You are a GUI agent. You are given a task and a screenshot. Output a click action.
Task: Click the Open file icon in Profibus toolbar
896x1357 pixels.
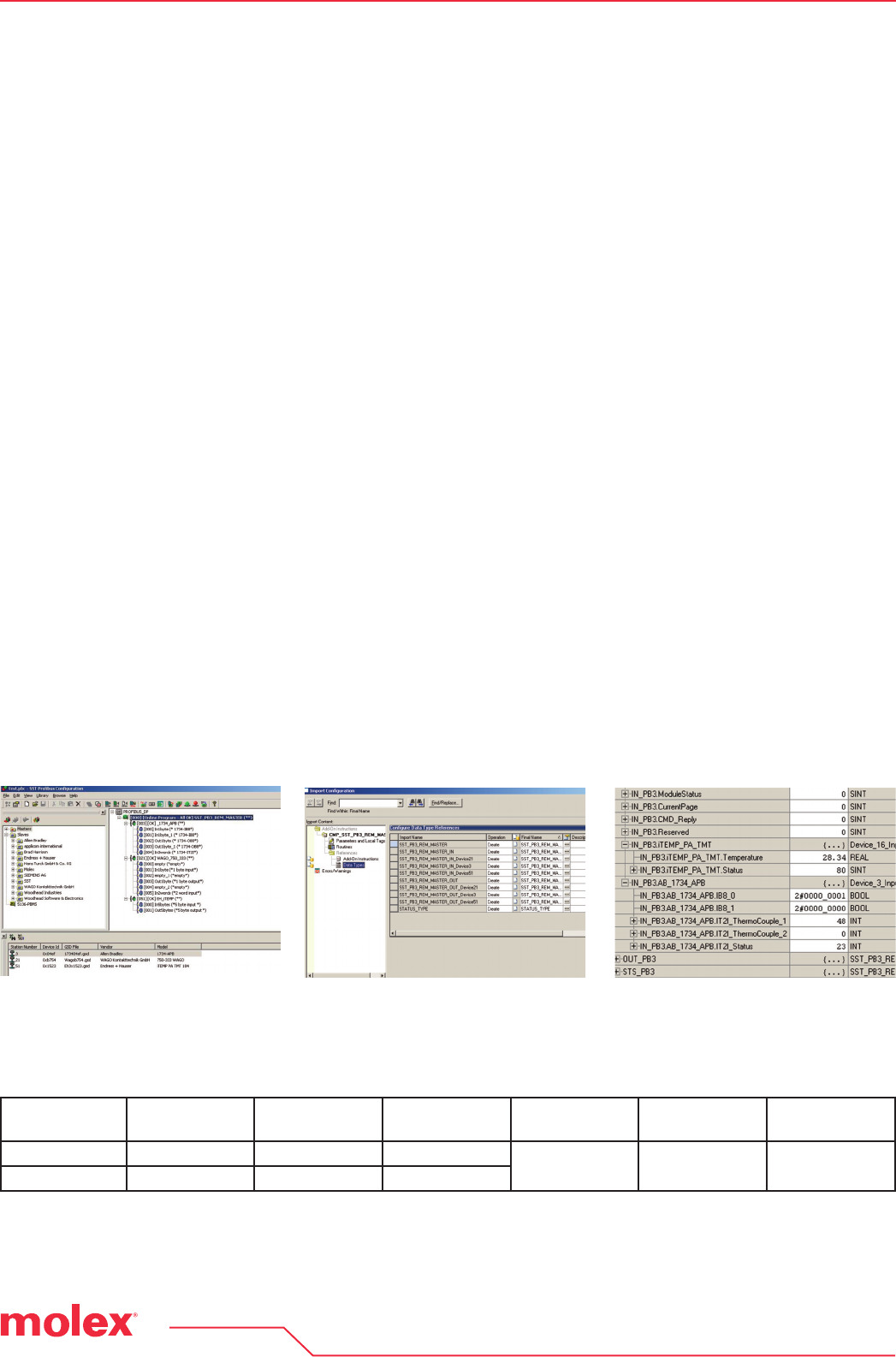pyautogui.click(x=34, y=804)
